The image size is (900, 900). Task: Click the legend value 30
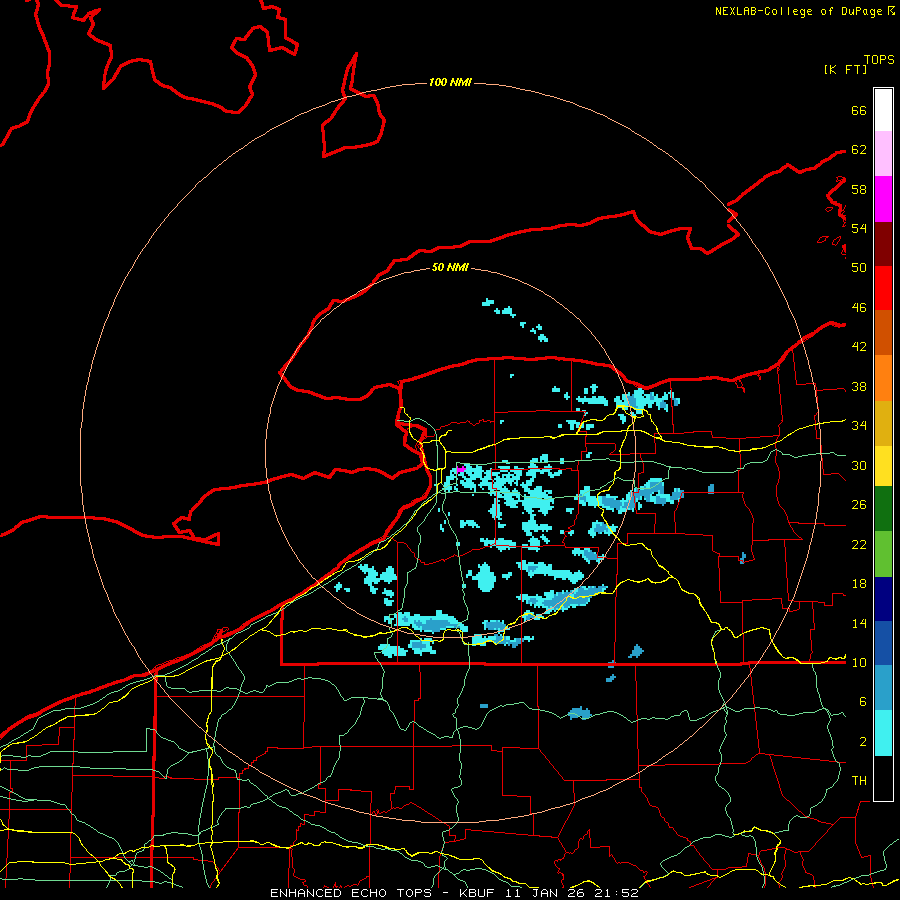859,465
